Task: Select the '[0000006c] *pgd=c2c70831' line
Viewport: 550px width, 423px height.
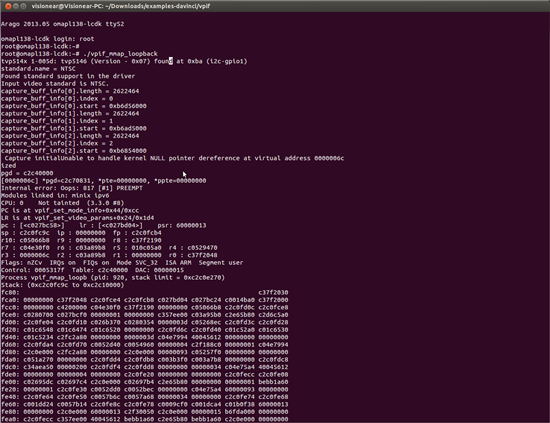Action: coord(103,181)
